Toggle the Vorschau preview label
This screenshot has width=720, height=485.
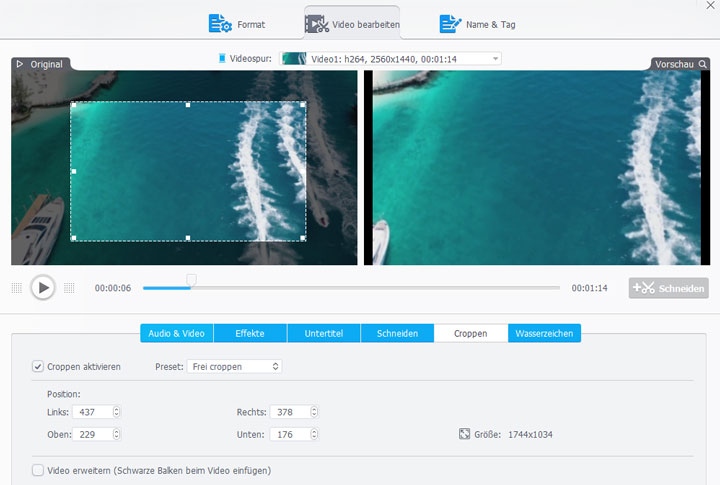(x=678, y=64)
